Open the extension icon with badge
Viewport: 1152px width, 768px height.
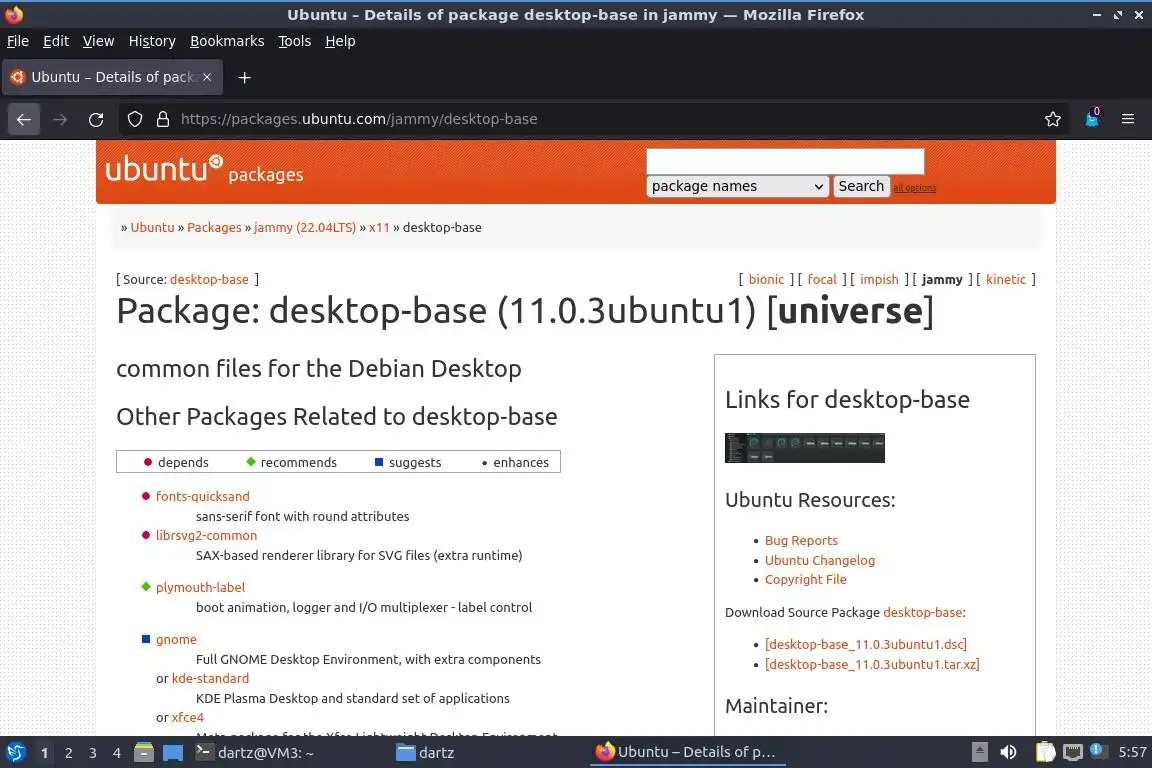point(1092,118)
